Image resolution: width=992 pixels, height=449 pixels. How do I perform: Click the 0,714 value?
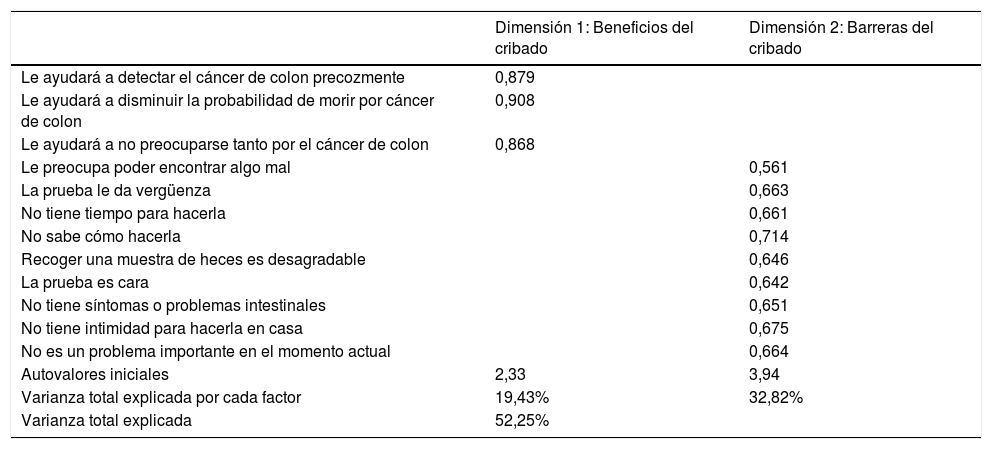coord(769,237)
